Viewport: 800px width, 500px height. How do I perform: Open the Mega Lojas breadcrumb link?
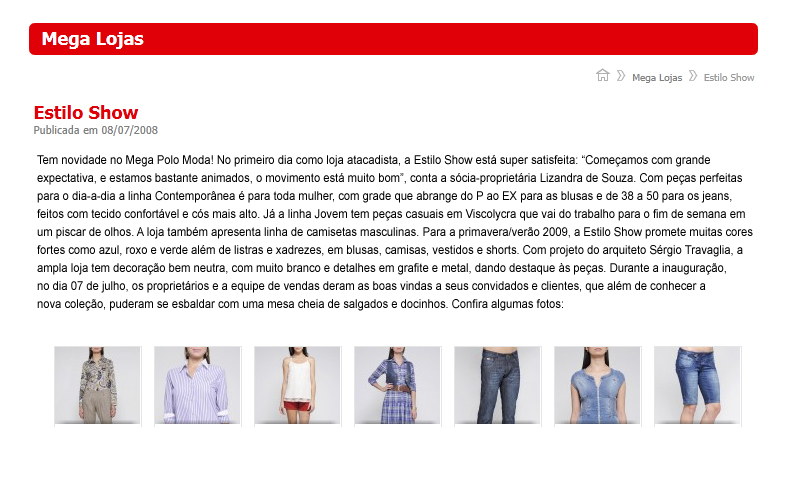[x=657, y=78]
